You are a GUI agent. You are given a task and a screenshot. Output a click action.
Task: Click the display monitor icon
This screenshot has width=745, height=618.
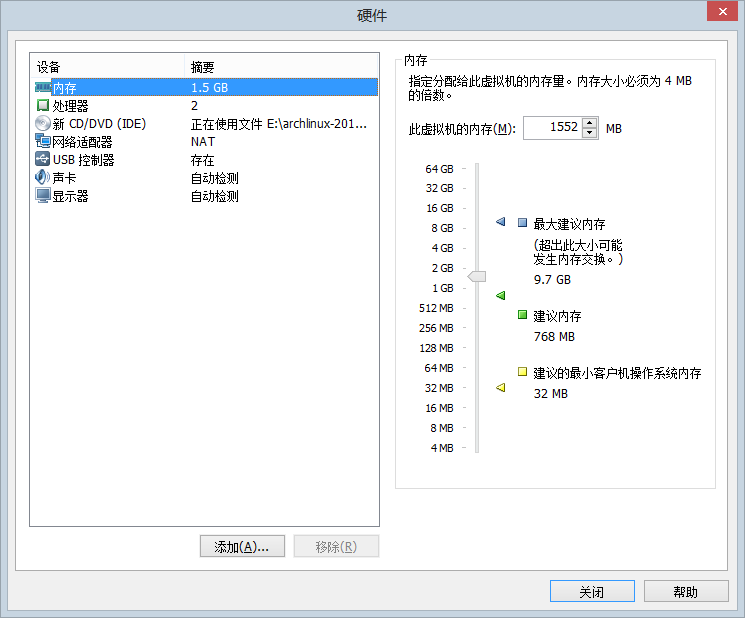(x=43, y=195)
